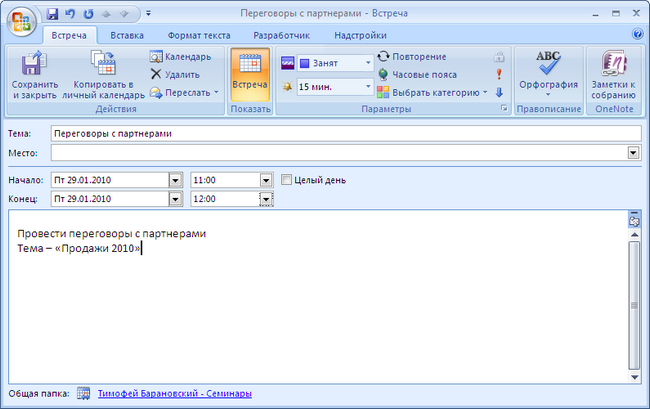
Task: Click the Повторение recurrence button
Action: 412,57
